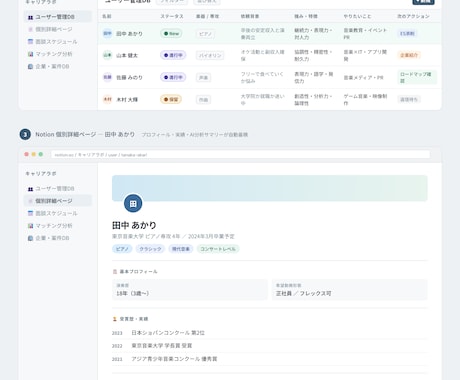This screenshot has width=460, height=380.
Task: Click the 2023 日本ショパンコンクール 第2位 row
Action: click(x=270, y=333)
